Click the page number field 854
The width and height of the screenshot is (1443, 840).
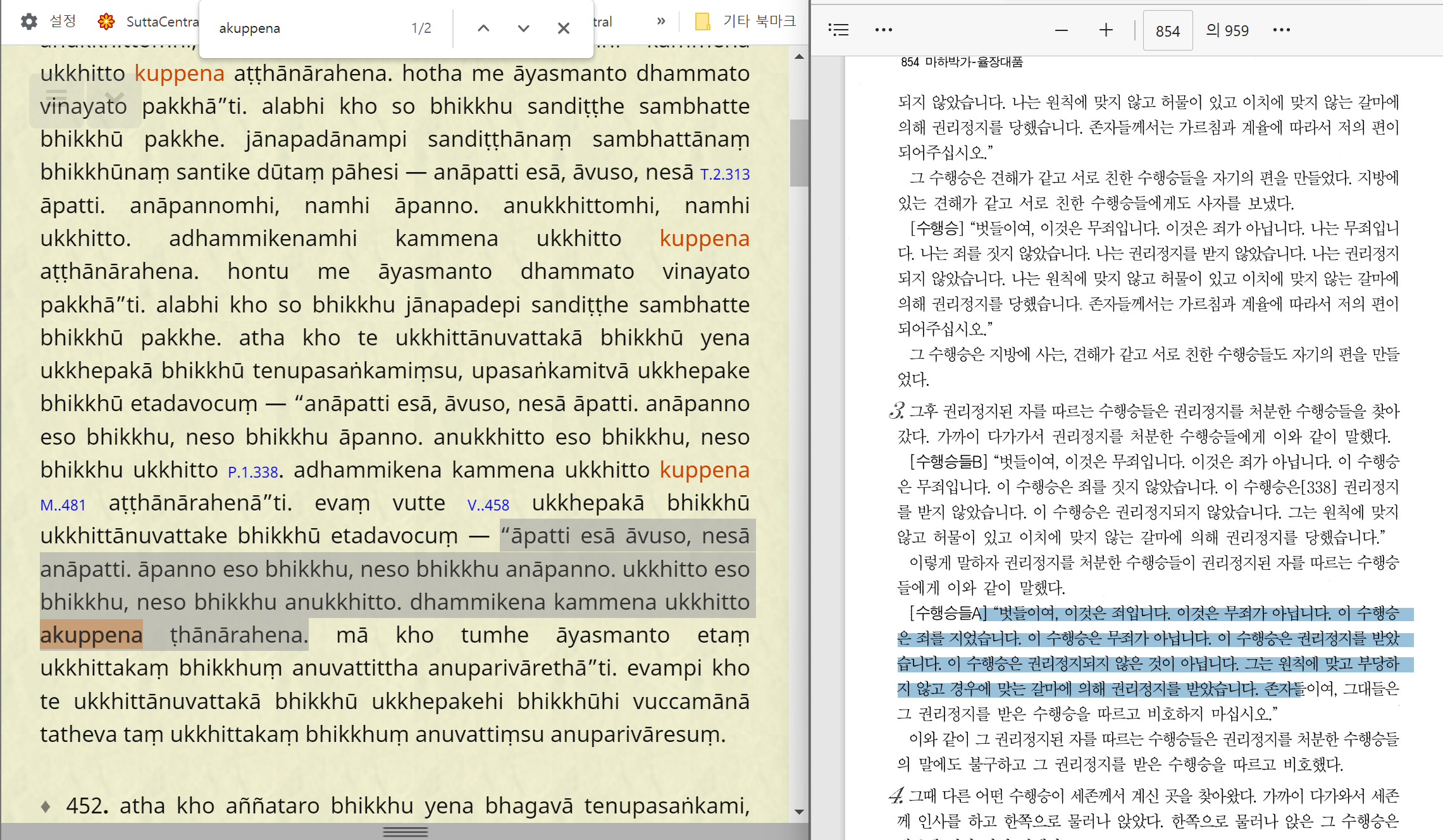1168,30
